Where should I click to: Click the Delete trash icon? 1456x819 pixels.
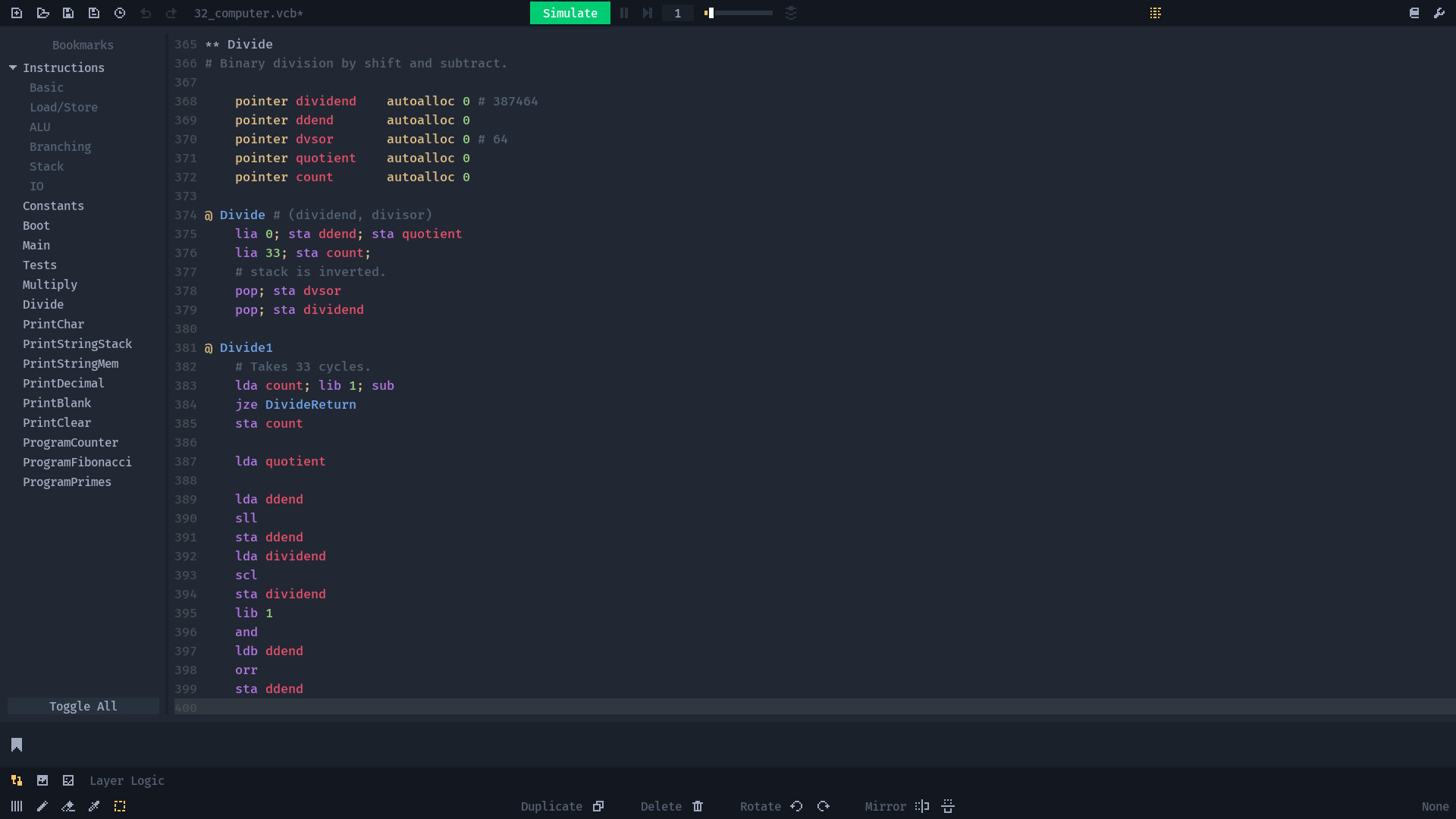coord(698,806)
